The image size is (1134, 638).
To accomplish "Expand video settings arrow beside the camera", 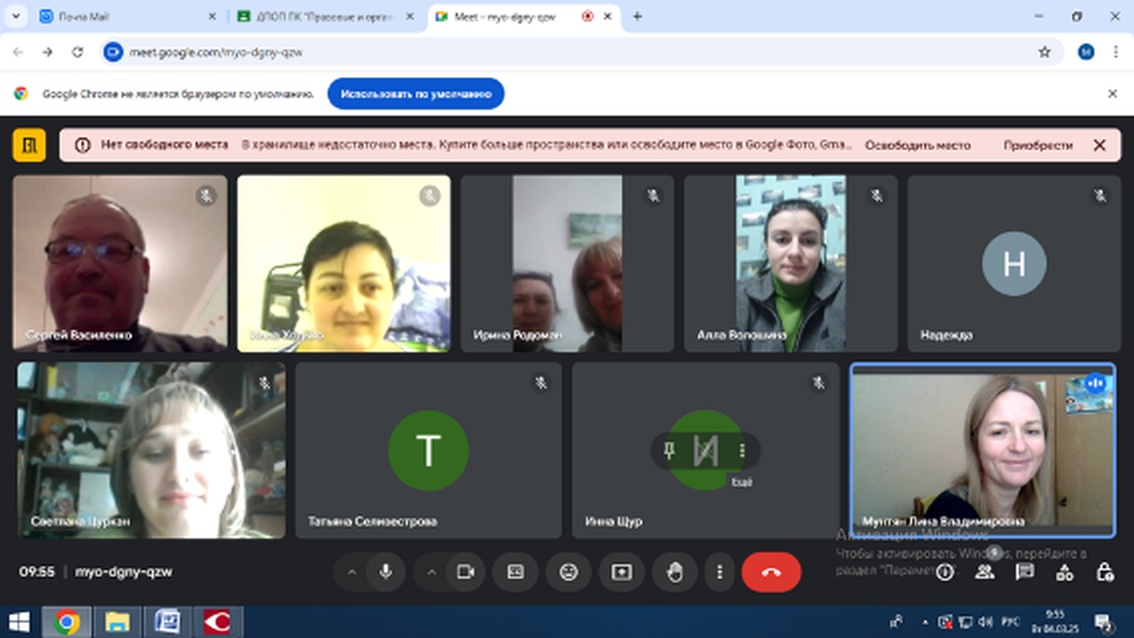I will pyautogui.click(x=432, y=572).
